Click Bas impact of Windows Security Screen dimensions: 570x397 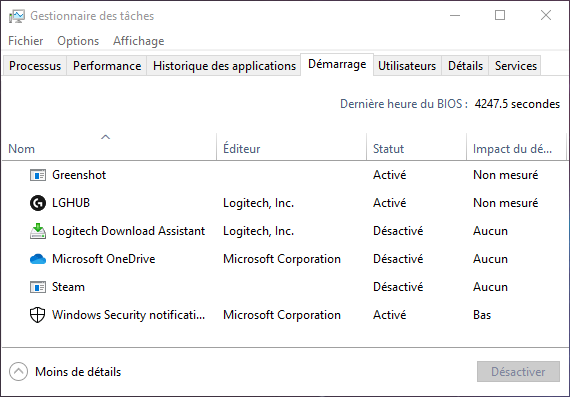(x=482, y=315)
